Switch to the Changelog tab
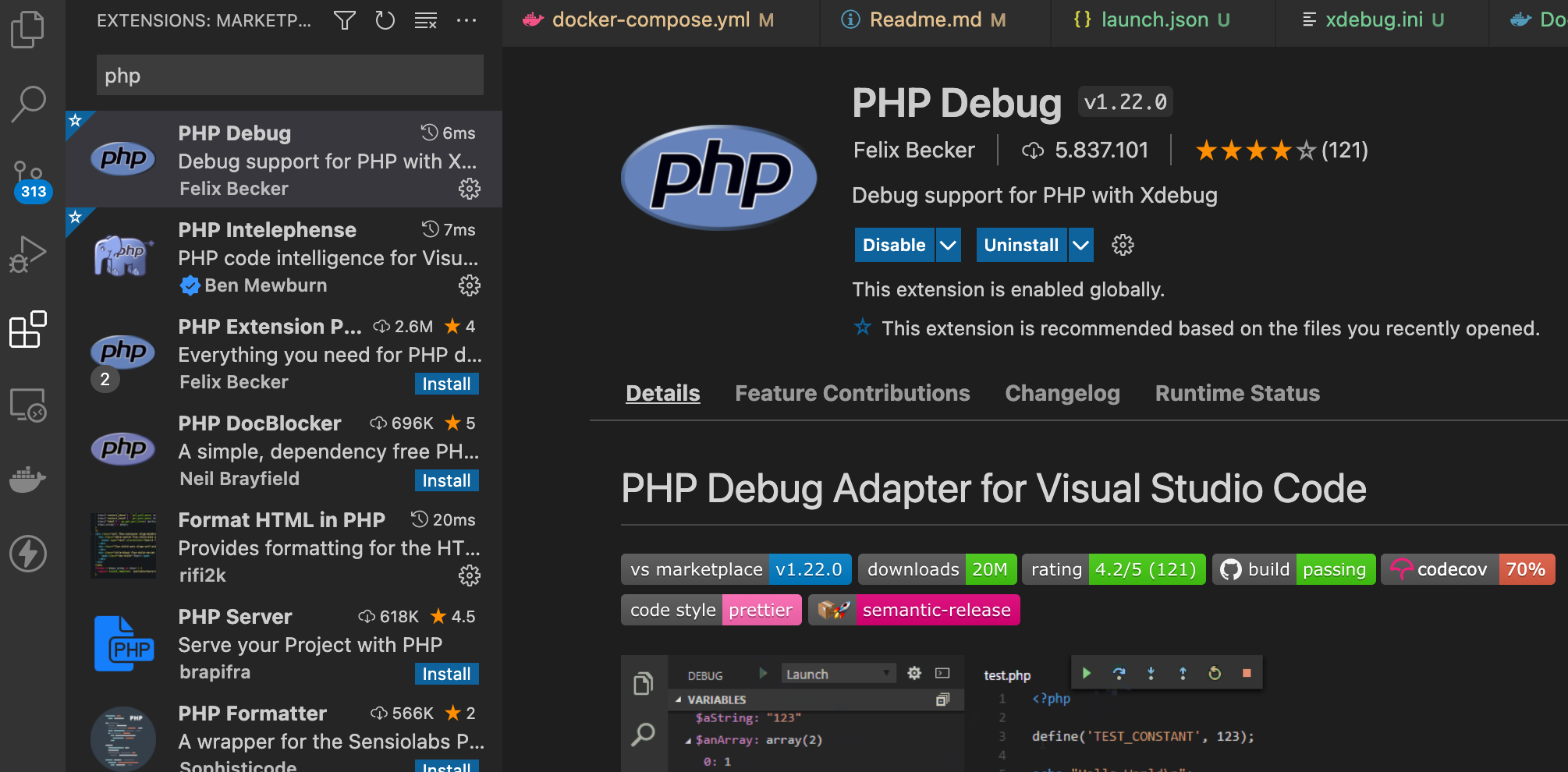The image size is (1568, 772). tap(1062, 393)
